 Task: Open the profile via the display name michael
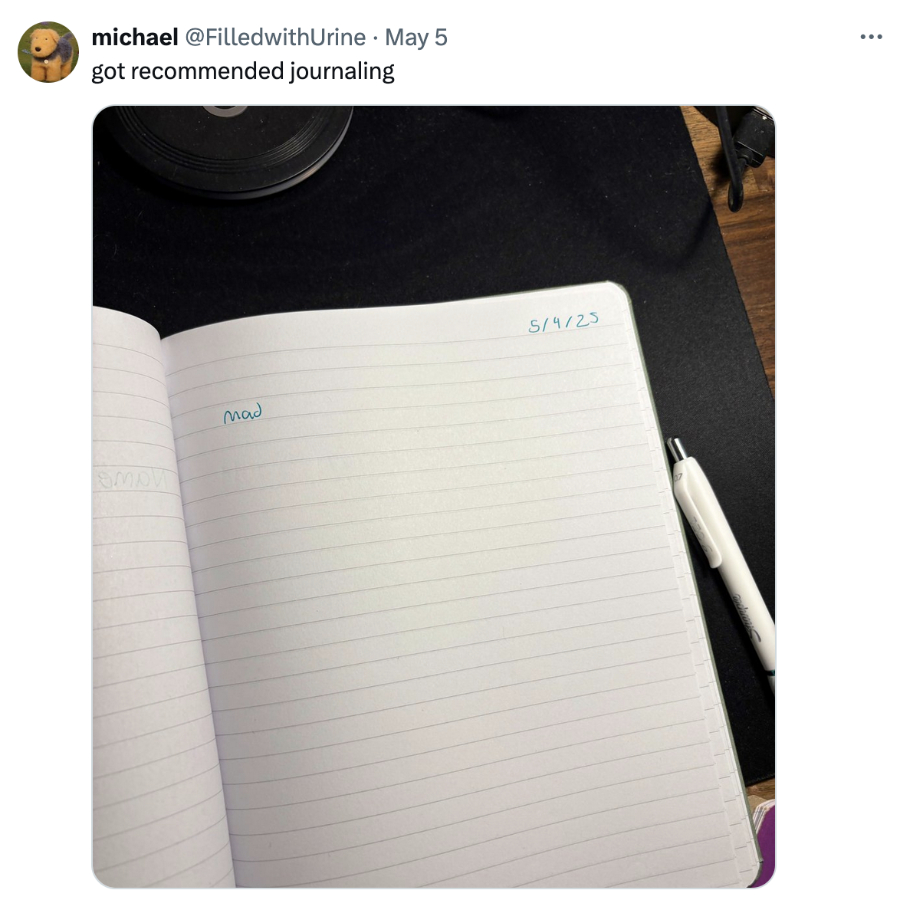point(135,37)
